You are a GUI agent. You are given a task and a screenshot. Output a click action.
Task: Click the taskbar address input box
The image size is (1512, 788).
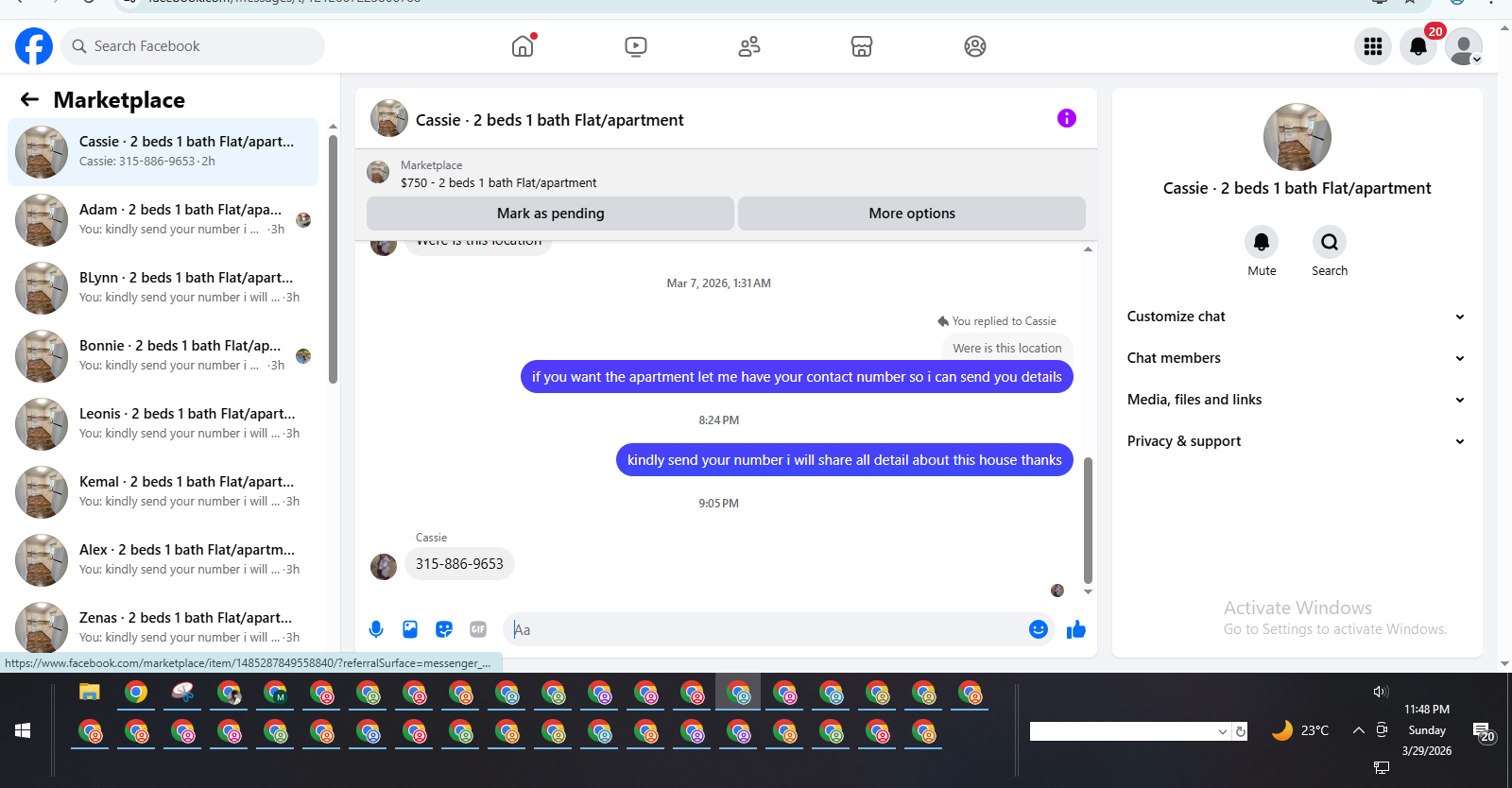[1122, 731]
